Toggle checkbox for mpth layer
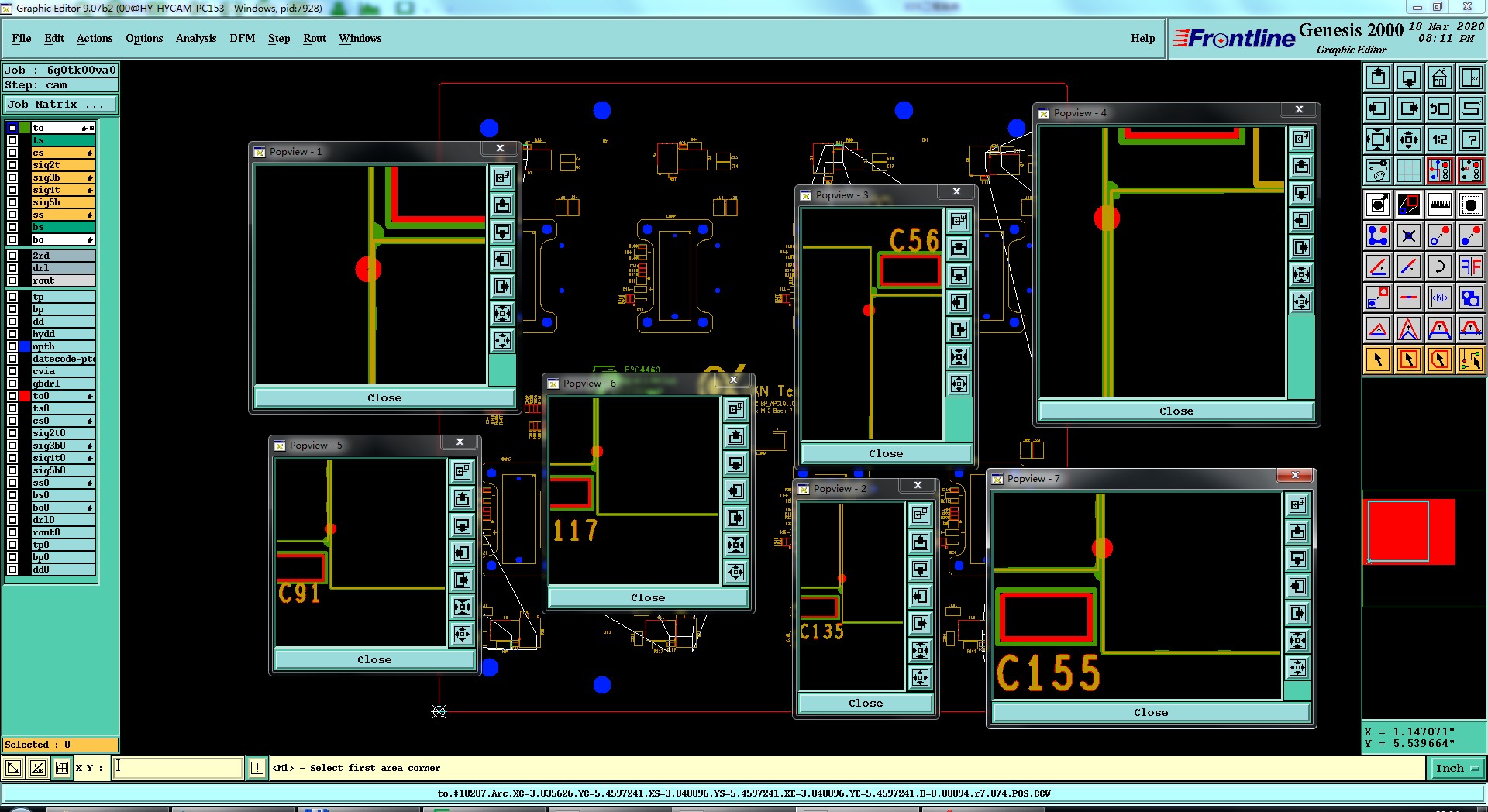The width and height of the screenshot is (1488, 812). point(12,346)
